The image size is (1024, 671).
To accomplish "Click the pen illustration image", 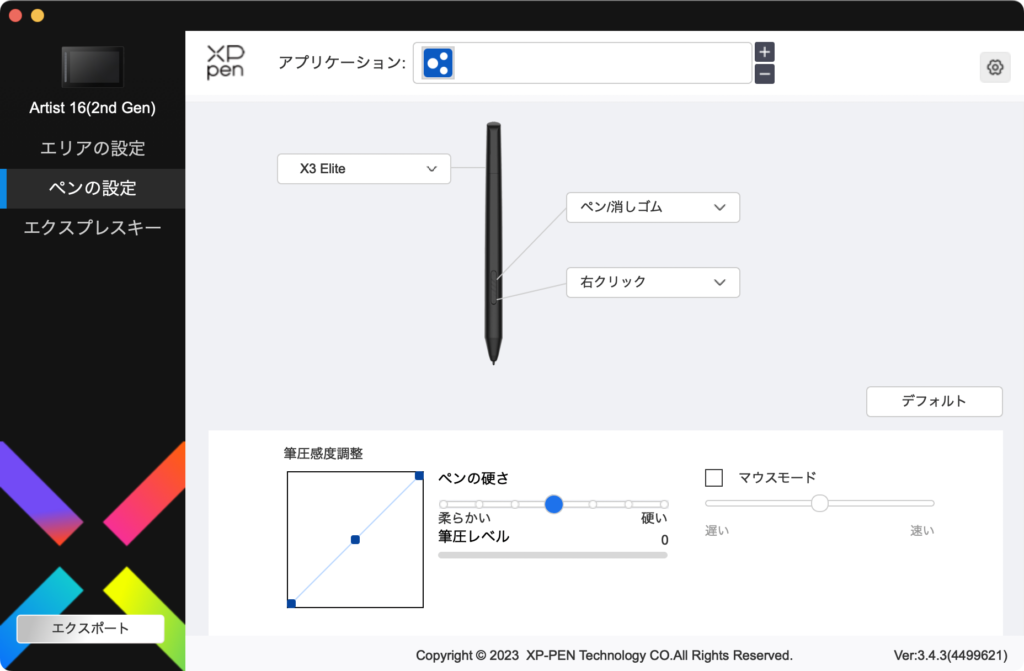I will tap(494, 243).
